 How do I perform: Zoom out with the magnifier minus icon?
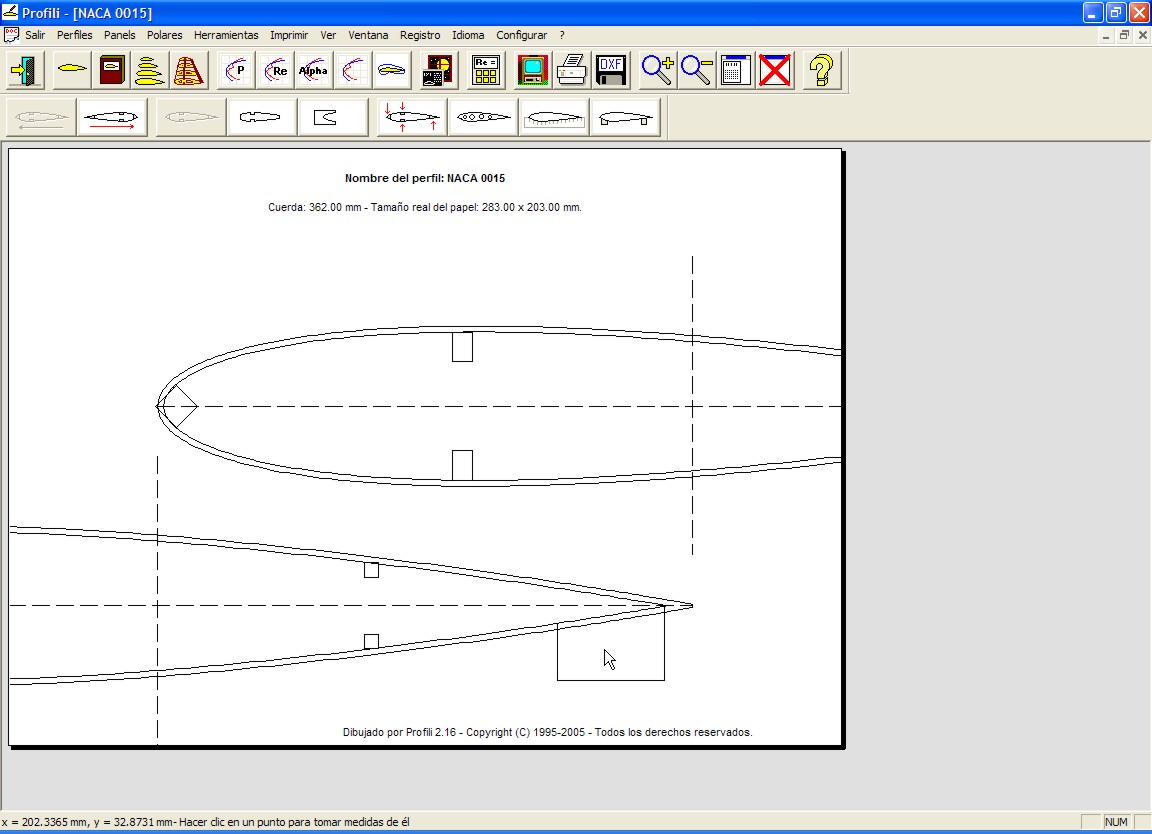coord(696,71)
